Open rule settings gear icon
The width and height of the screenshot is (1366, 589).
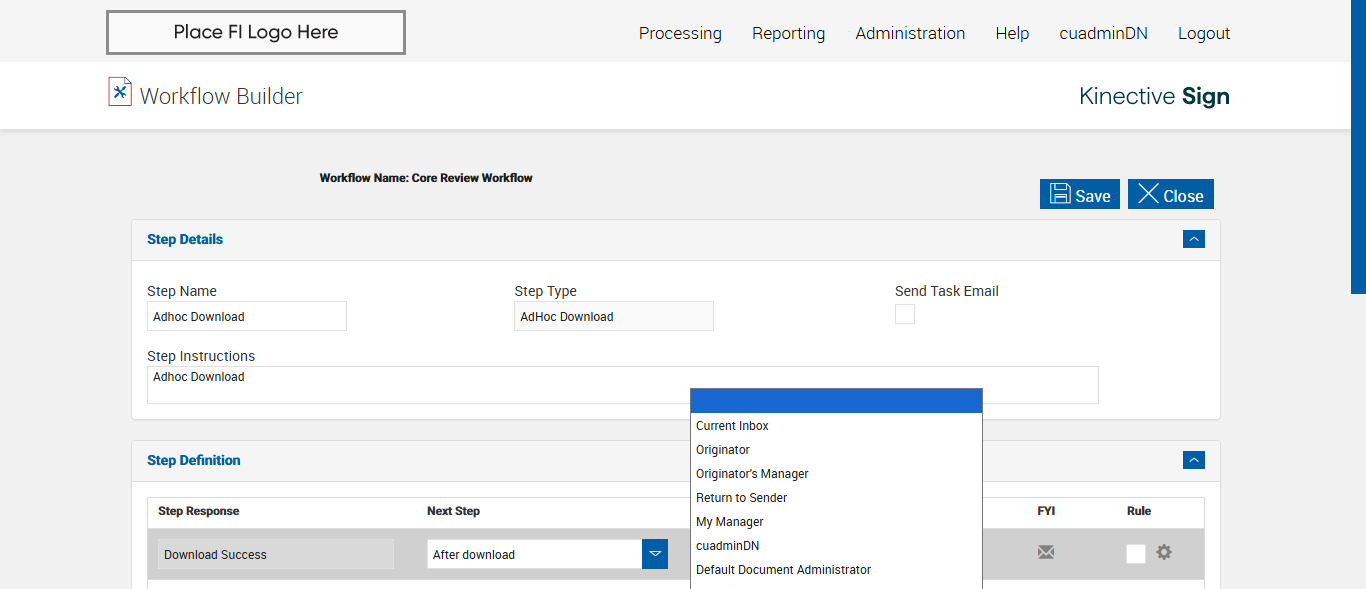[x=1164, y=552]
